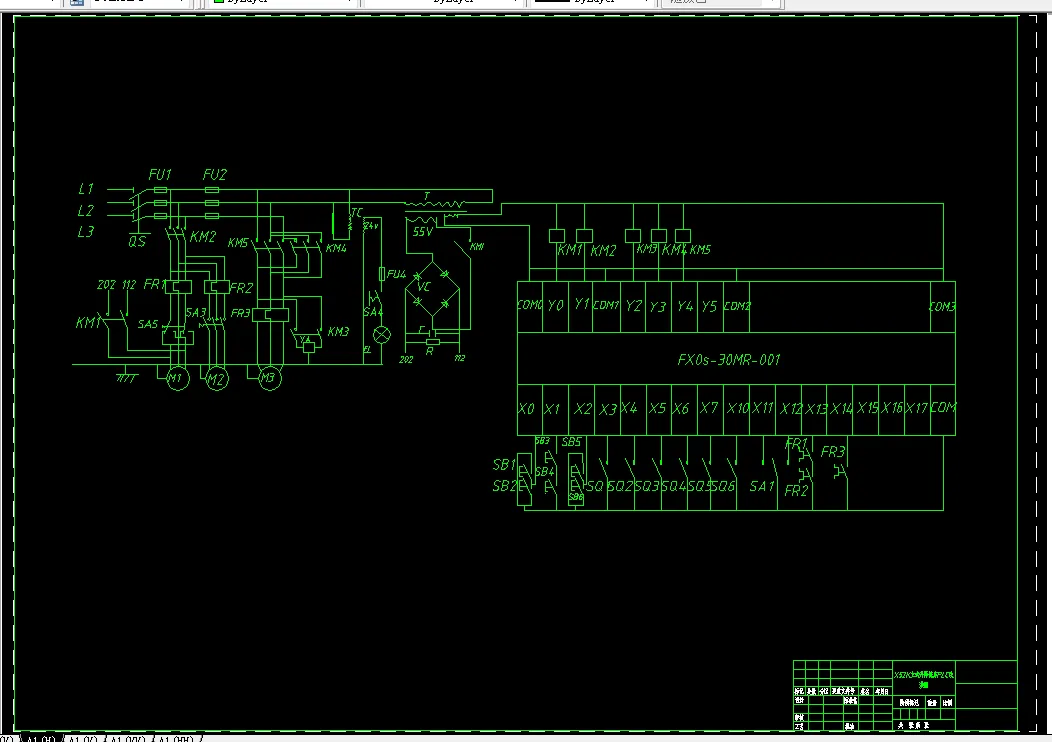The image size is (1052, 742).
Task: Select the SB5 pushbutton label
Action: tap(571, 441)
